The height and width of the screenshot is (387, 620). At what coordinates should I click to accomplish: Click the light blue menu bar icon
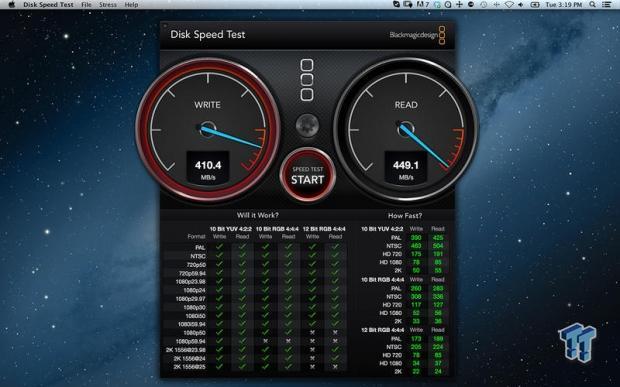click(437, 5)
